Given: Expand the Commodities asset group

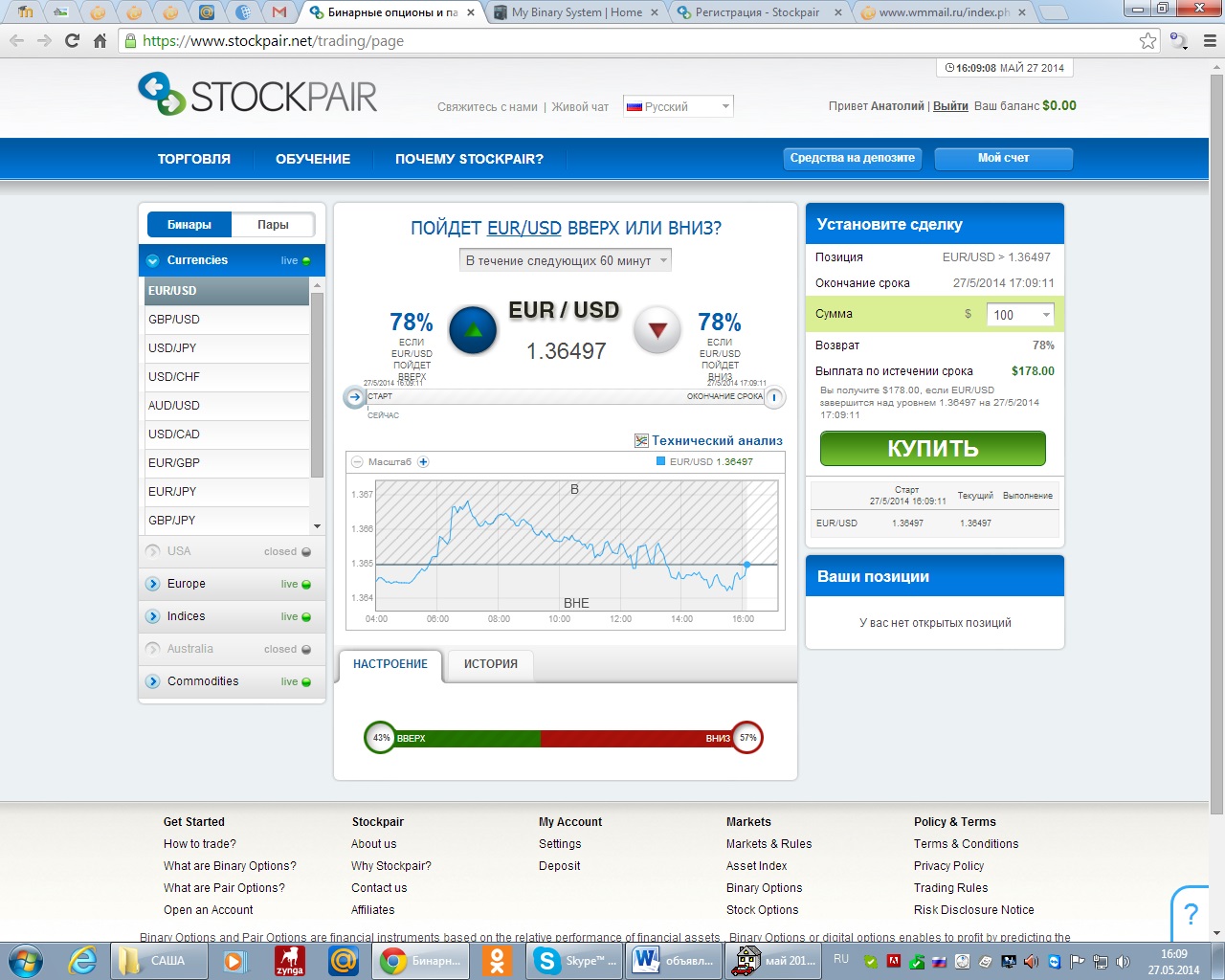Looking at the screenshot, I should [x=232, y=681].
